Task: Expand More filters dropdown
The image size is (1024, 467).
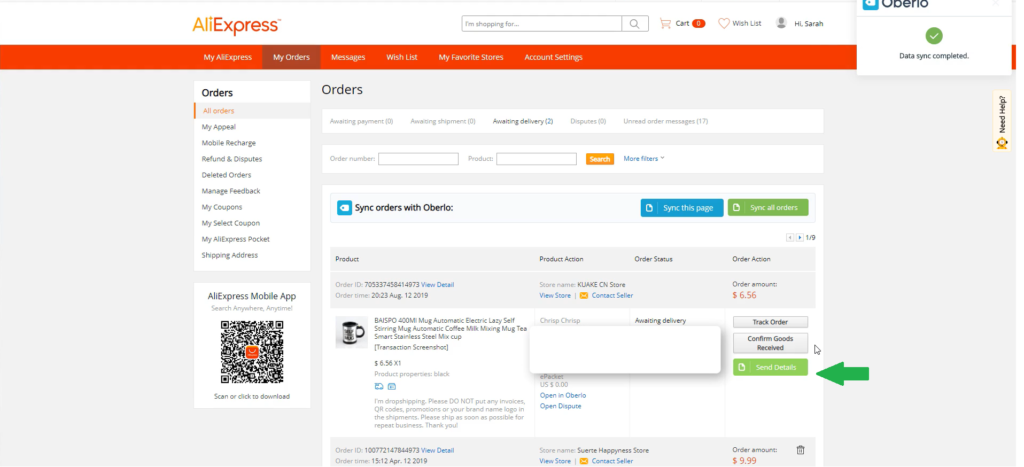Action: tap(644, 159)
